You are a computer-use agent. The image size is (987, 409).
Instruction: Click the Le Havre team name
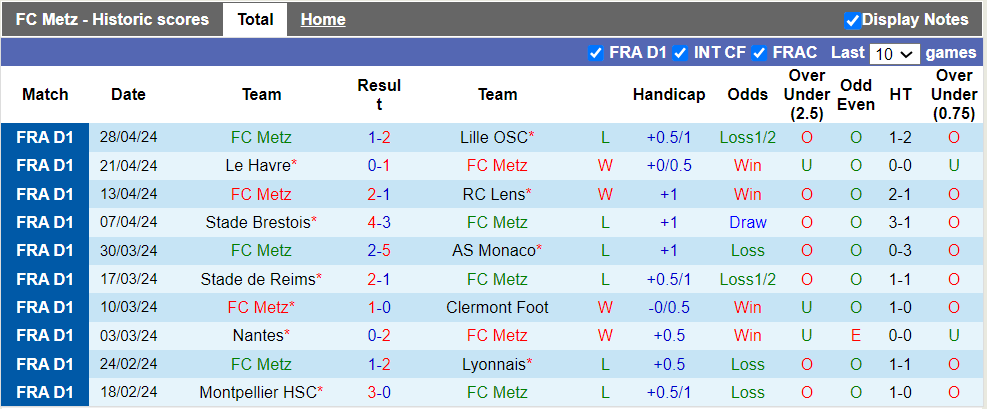pyautogui.click(x=258, y=166)
